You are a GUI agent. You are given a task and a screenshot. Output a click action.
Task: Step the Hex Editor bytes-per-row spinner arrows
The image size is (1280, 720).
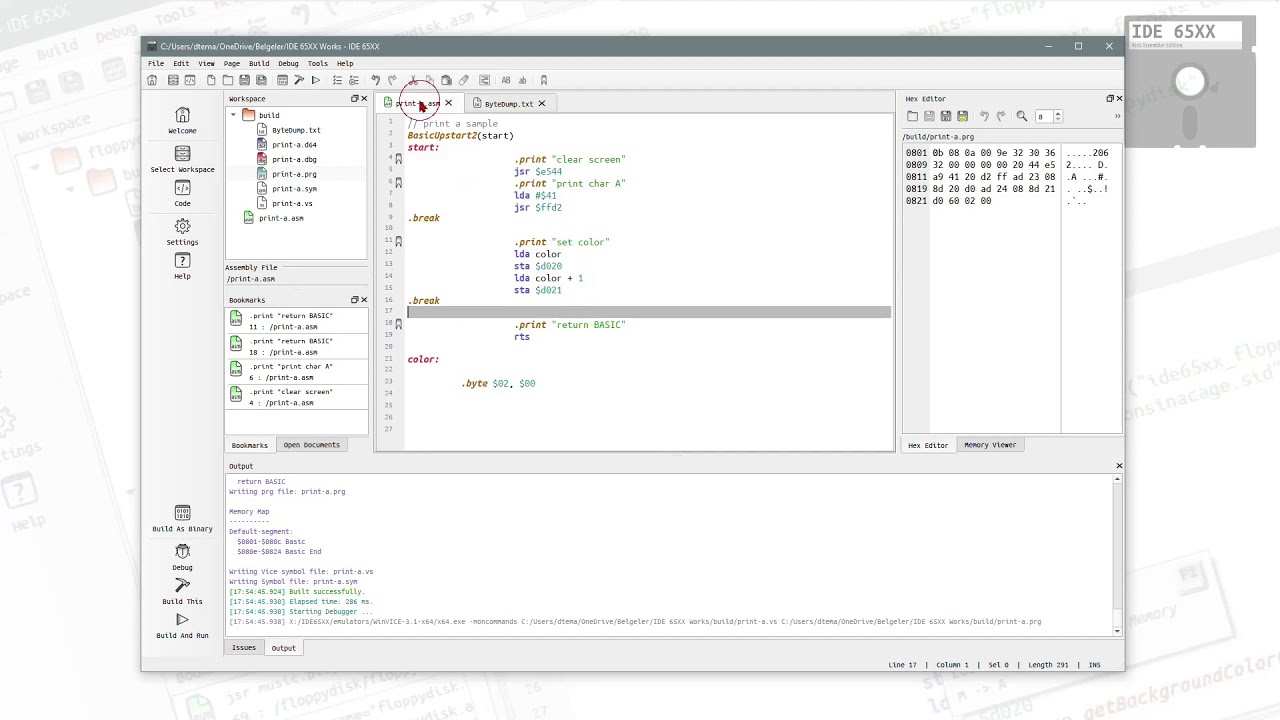pyautogui.click(x=1058, y=116)
